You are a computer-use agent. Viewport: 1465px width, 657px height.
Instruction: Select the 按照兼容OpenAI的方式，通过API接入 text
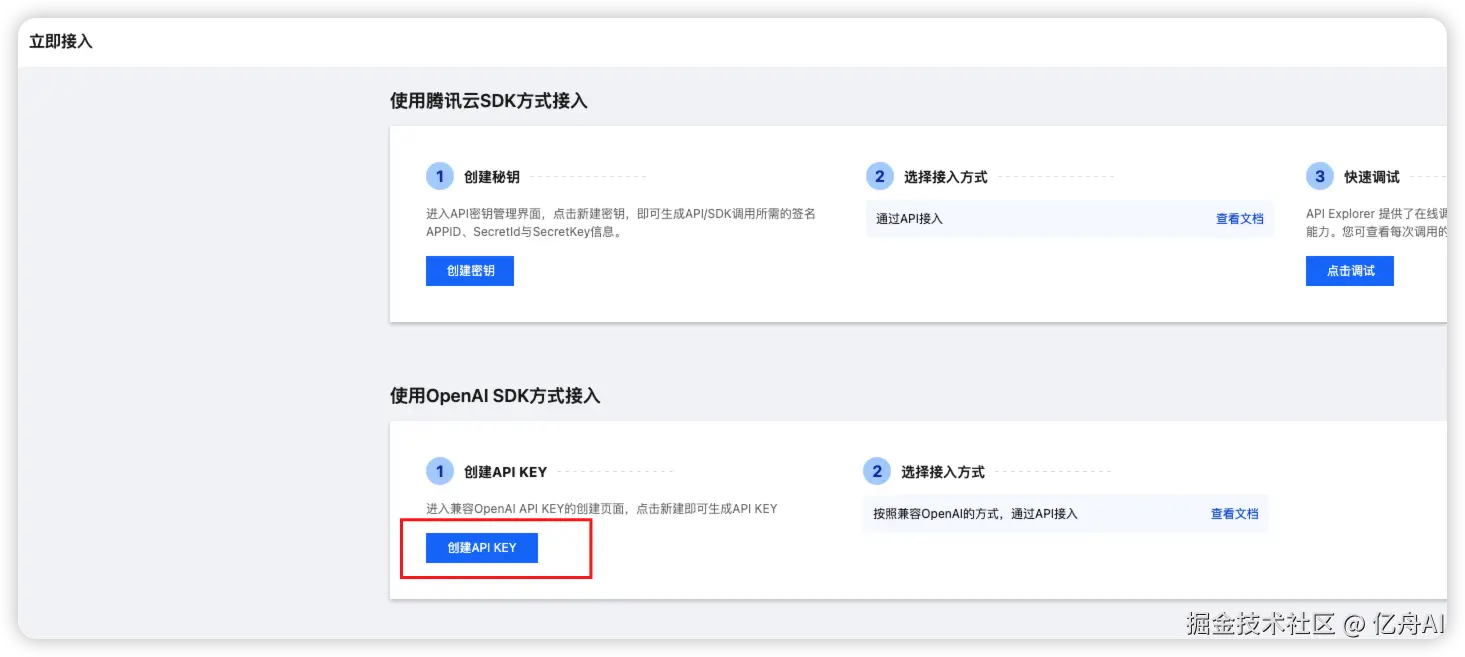[975, 514]
